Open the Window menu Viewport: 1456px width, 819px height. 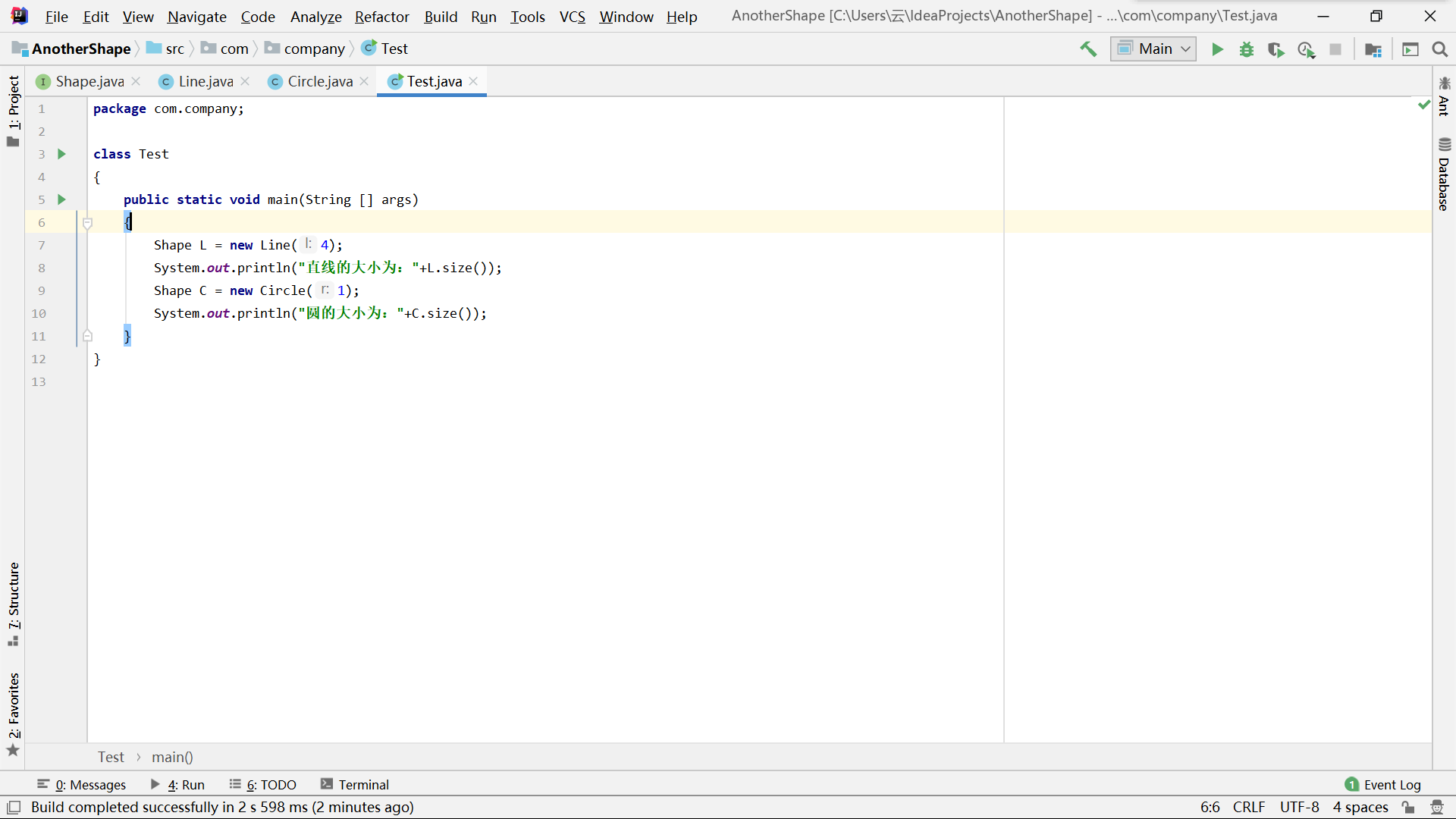[x=626, y=17]
